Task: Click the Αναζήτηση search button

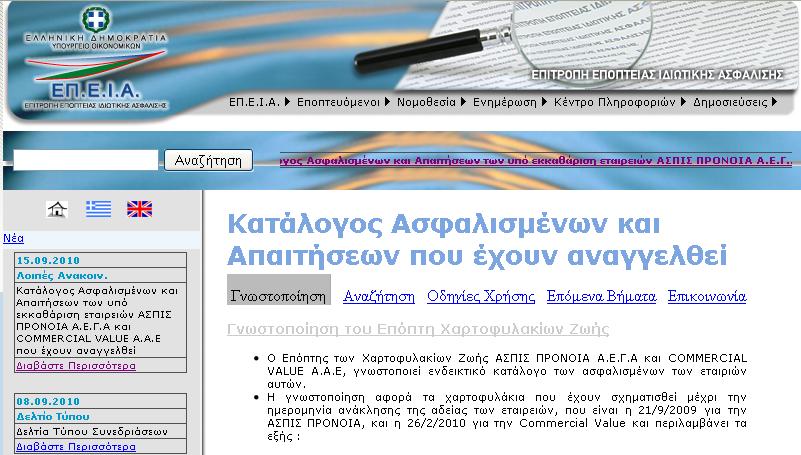Action: 208,160
